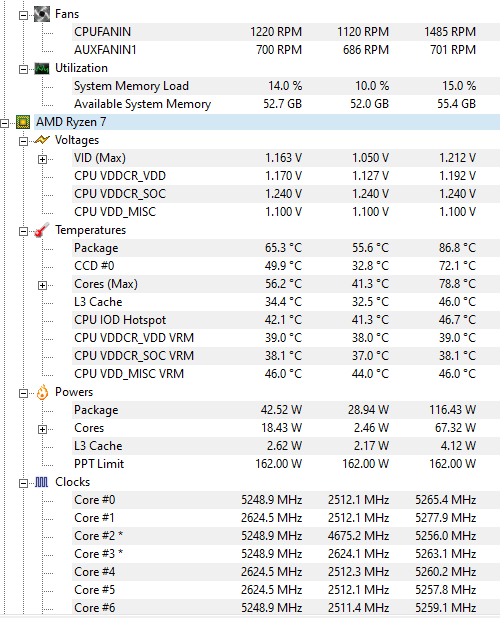
Task: Select the CPUFANIN row
Action: [286, 32]
